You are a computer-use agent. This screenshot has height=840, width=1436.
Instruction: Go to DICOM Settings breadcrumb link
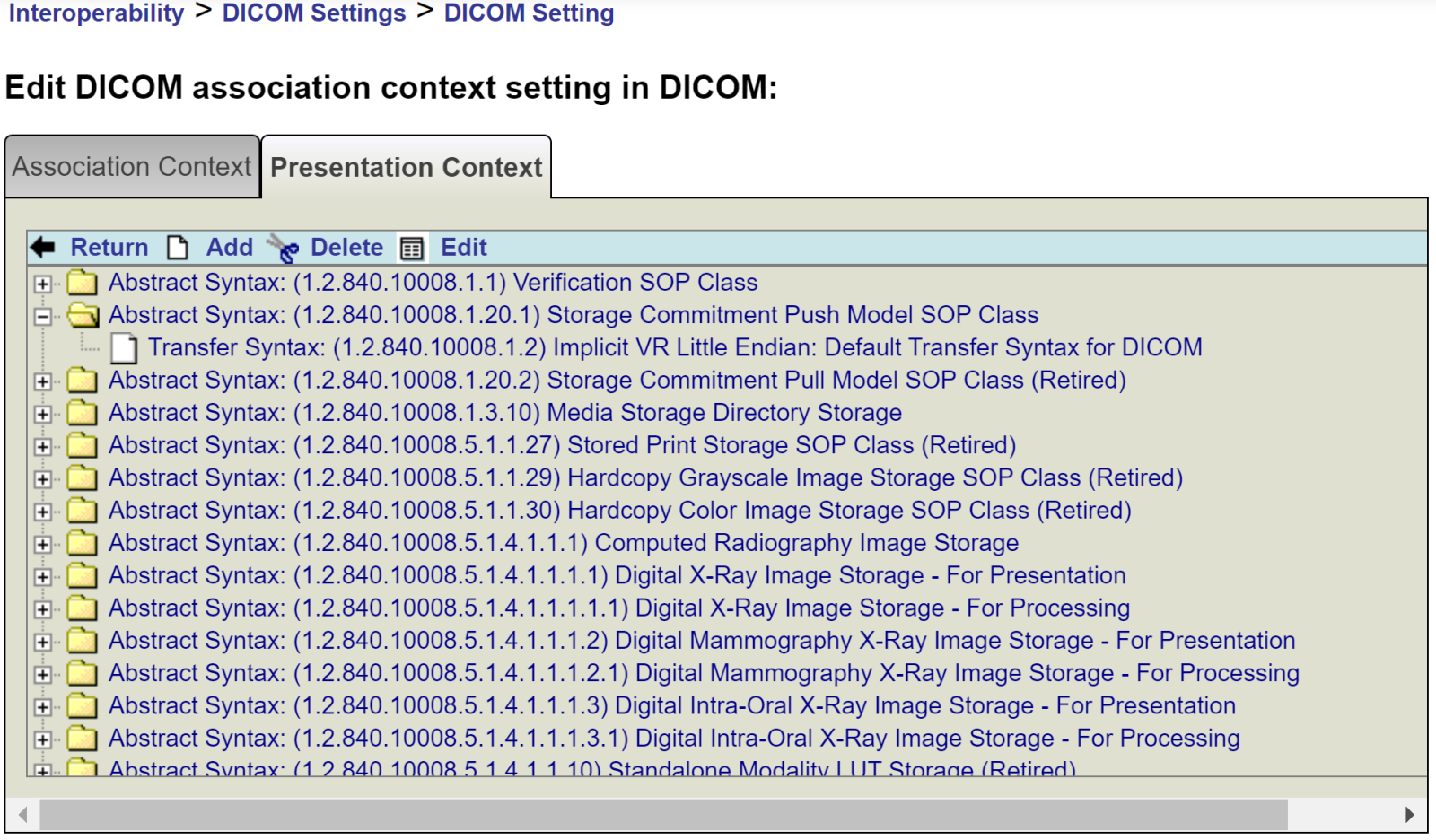pos(314,13)
